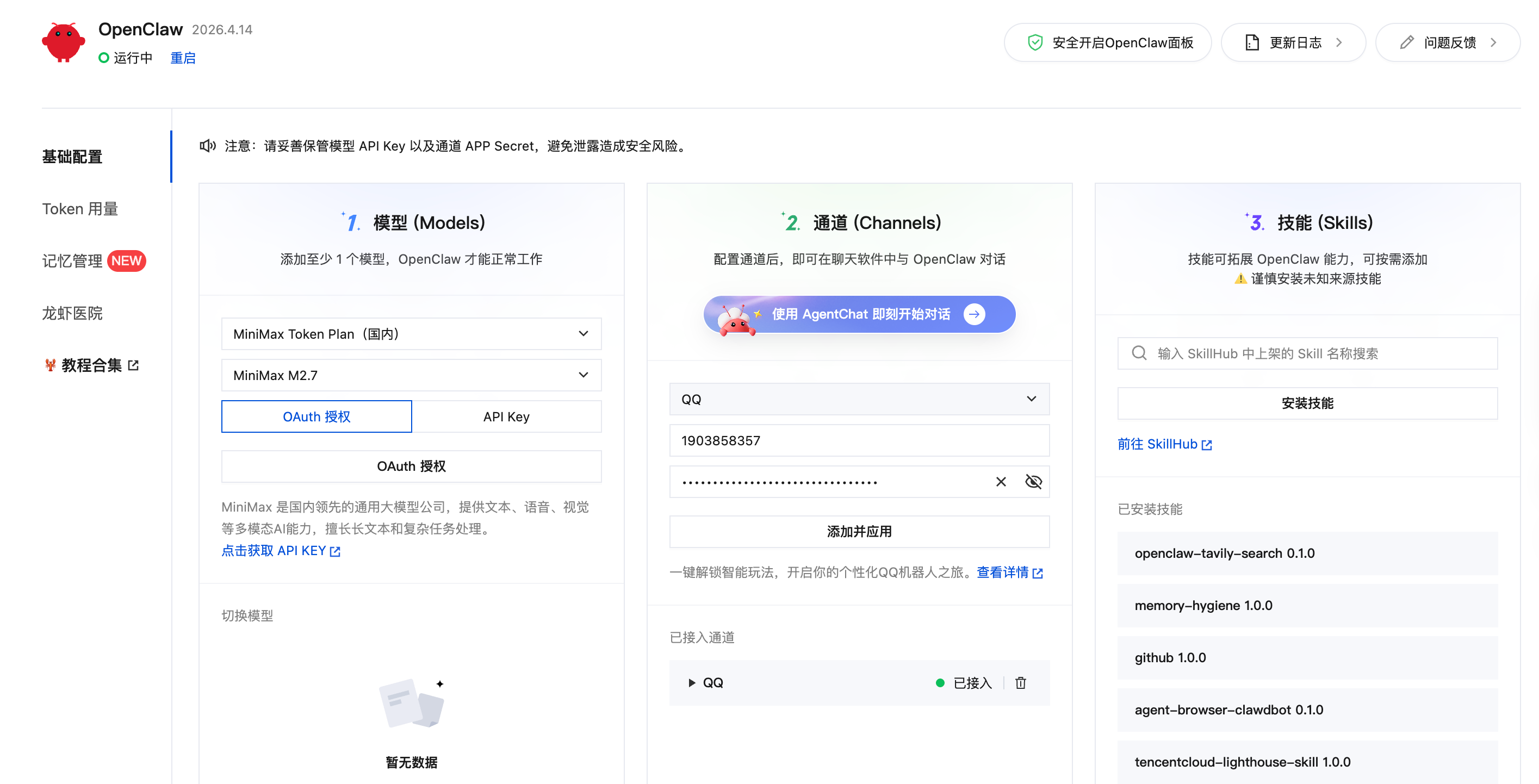Click the OpenClaw version text 2026.4.14

pyautogui.click(x=222, y=29)
